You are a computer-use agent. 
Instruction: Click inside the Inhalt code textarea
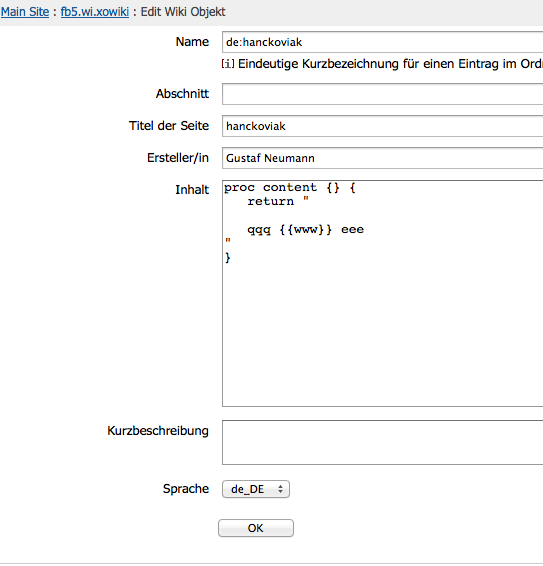383,293
